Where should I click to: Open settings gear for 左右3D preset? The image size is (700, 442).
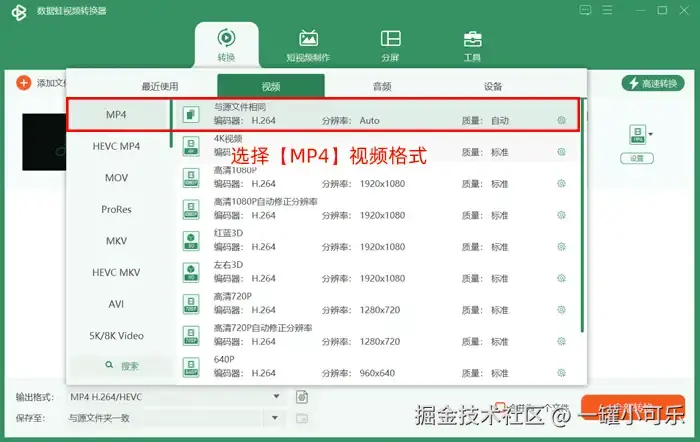pyautogui.click(x=562, y=278)
